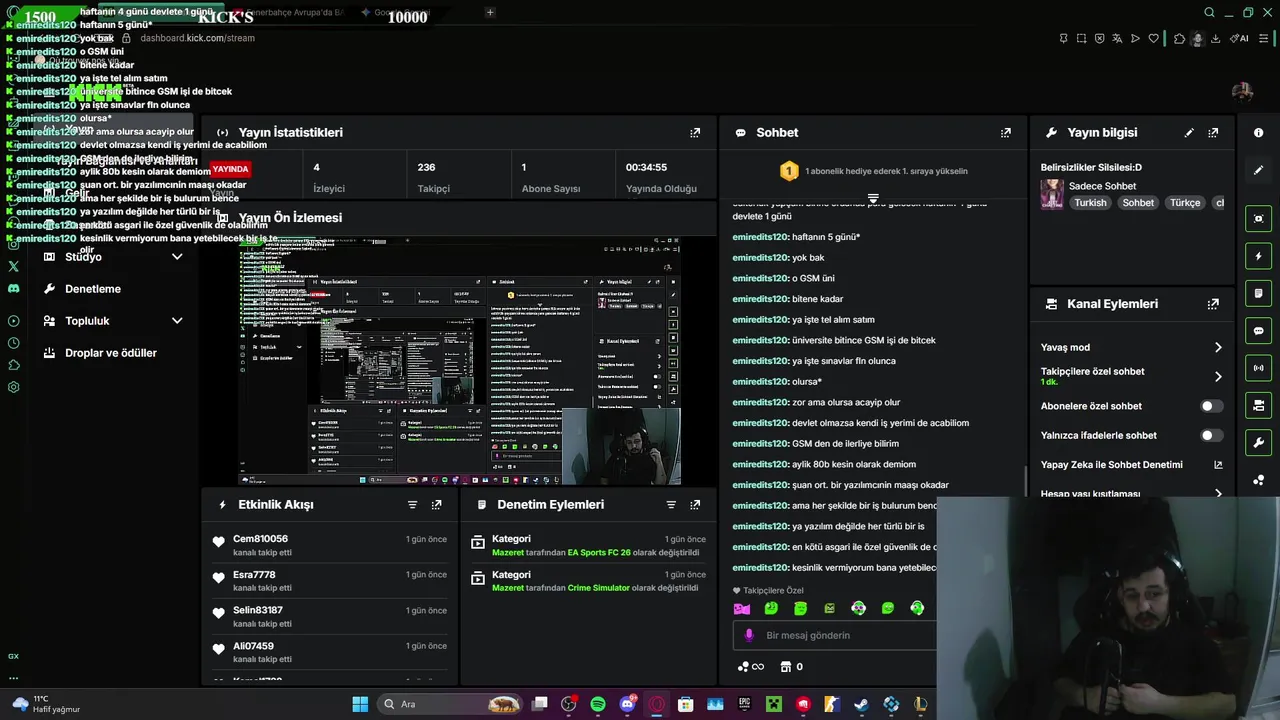Pop out the Sohbet chat panel
The width and height of the screenshot is (1280, 720).
(x=1006, y=132)
